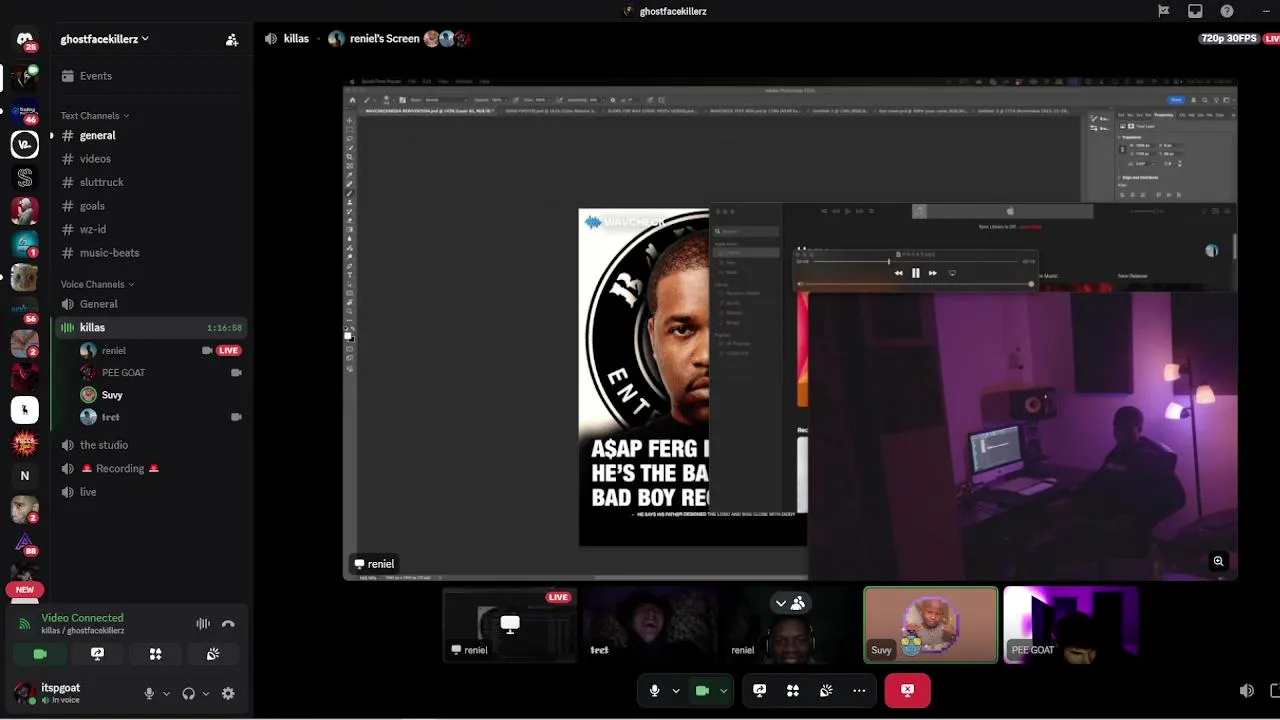Open Discord direct messages home icon
The height and width of the screenshot is (720, 1280).
(x=25, y=41)
